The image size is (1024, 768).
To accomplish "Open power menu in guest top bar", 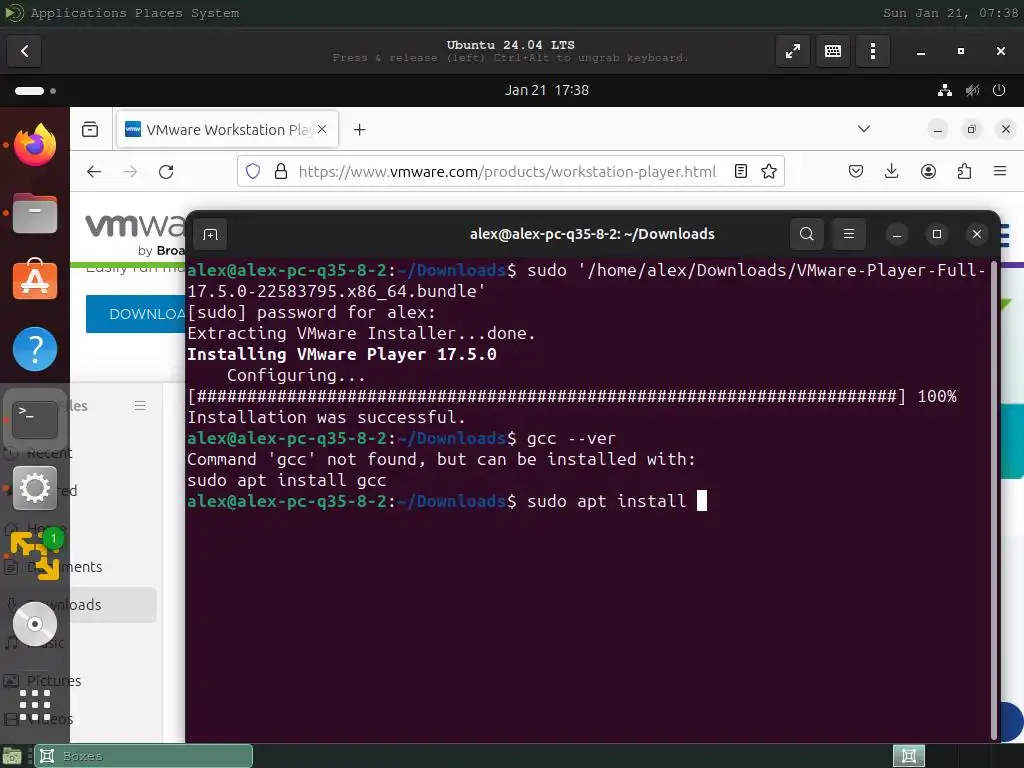I will [999, 90].
